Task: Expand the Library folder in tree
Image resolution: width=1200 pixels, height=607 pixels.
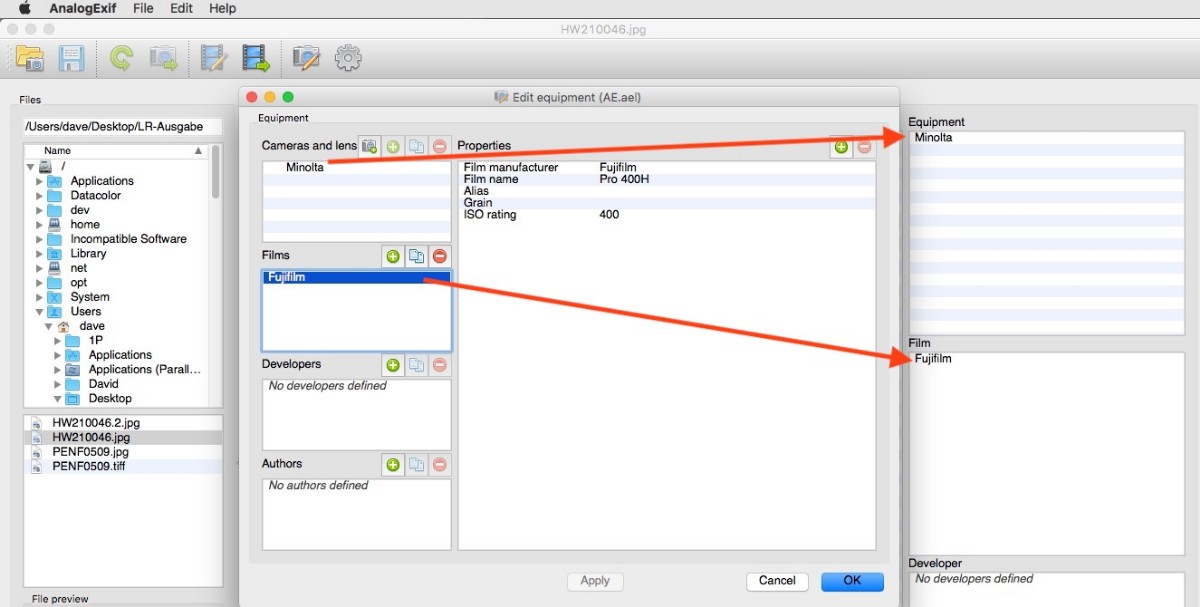Action: click(40, 254)
